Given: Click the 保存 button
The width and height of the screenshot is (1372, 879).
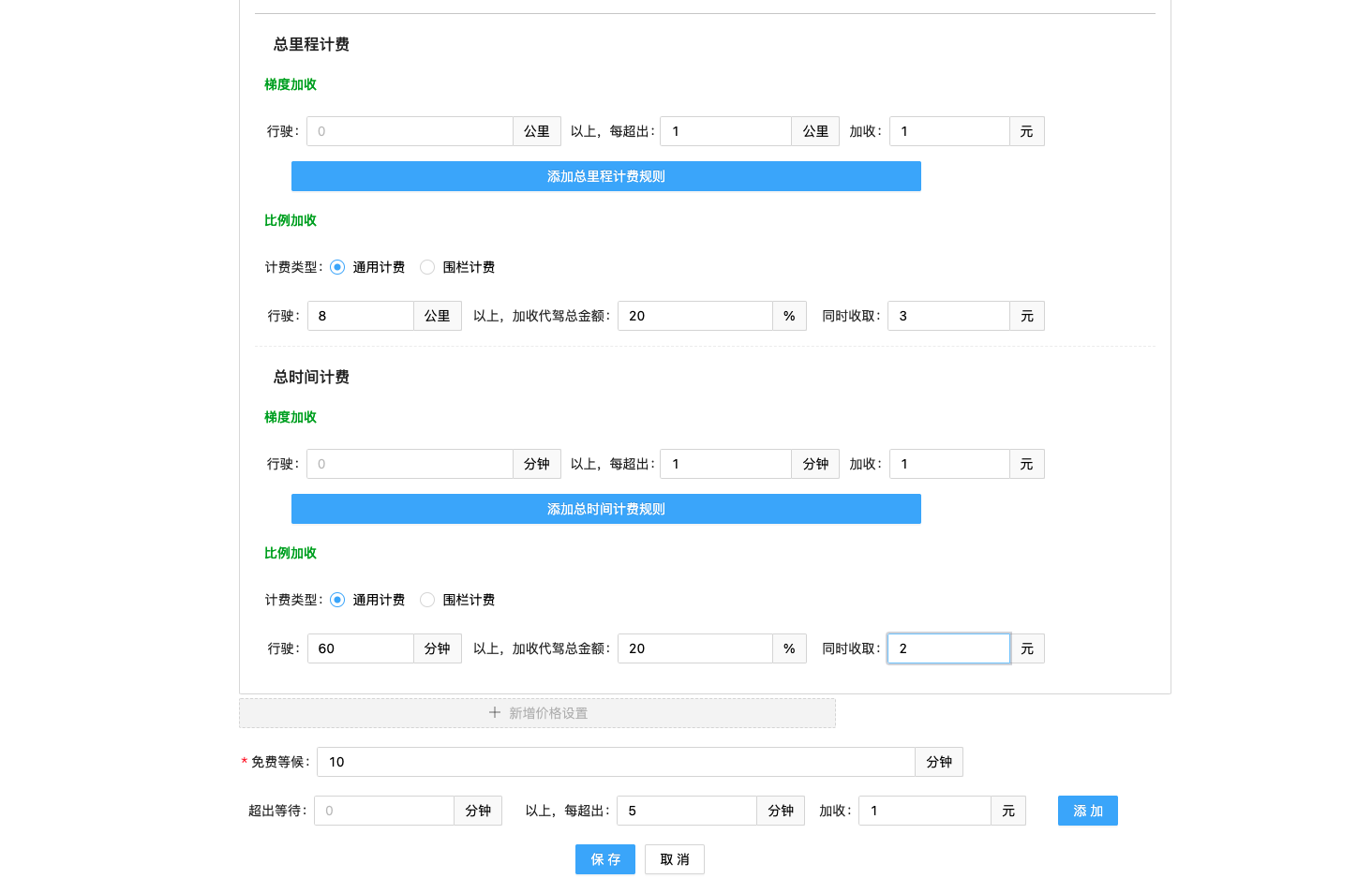Looking at the screenshot, I should pos(605,859).
